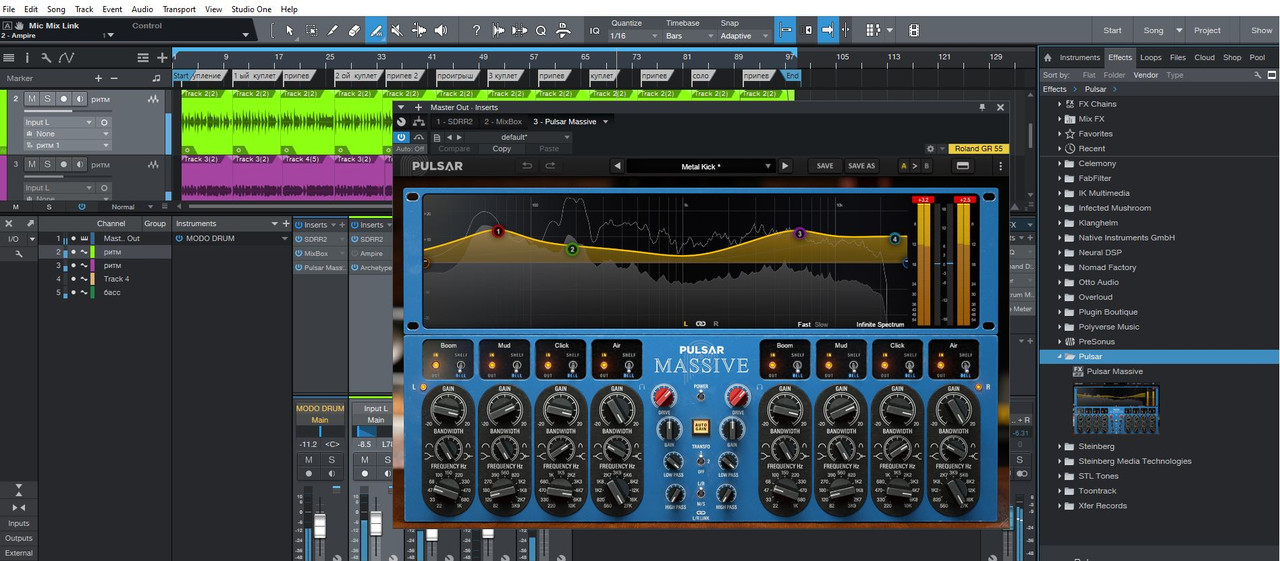Mute the green ритм track
The width and height of the screenshot is (1280, 561).
click(32, 99)
